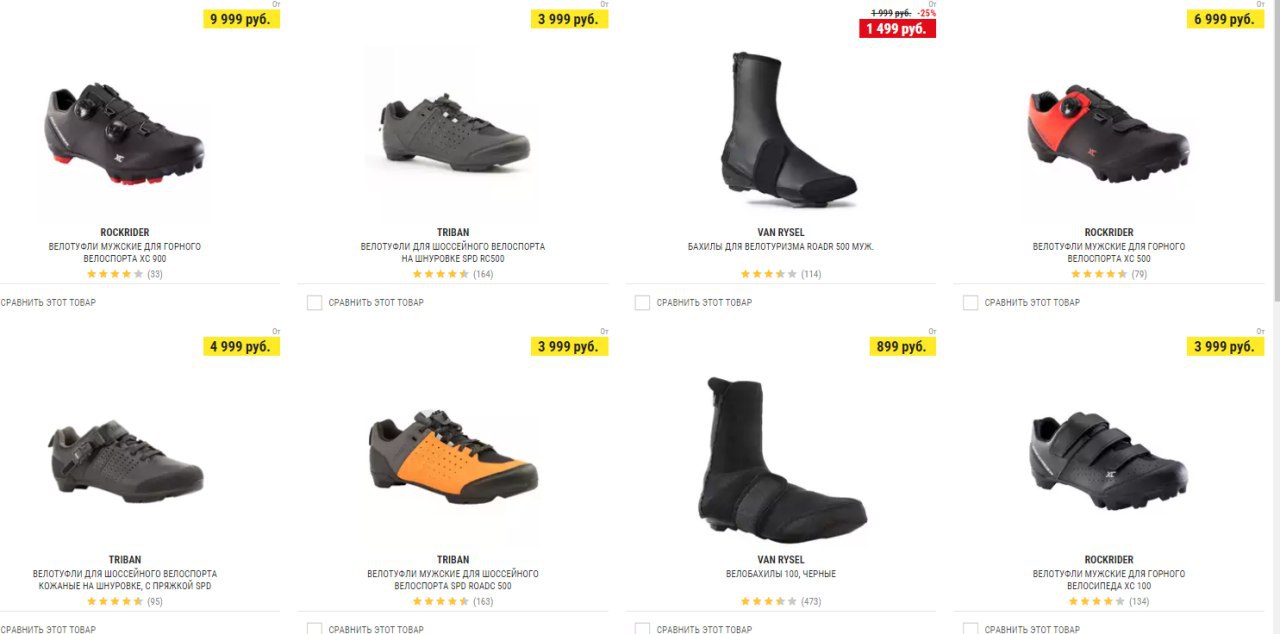Open red Rockrider XC 500 shoe image
Image resolution: width=1280 pixels, height=634 pixels.
[1108, 133]
